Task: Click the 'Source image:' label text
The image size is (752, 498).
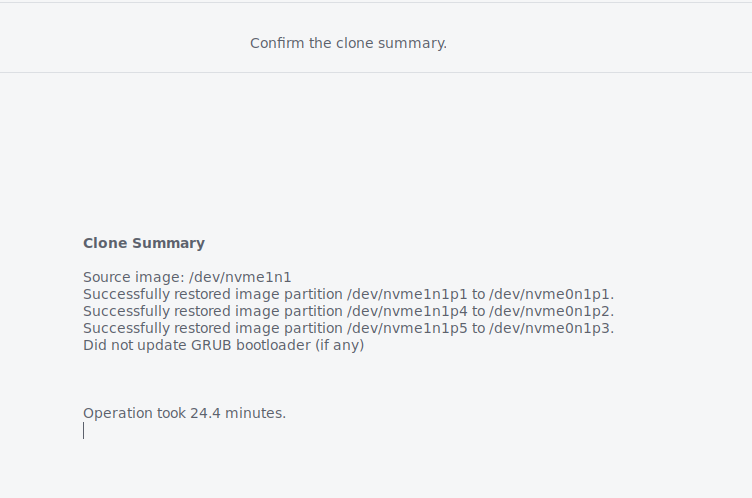Action: pos(134,277)
